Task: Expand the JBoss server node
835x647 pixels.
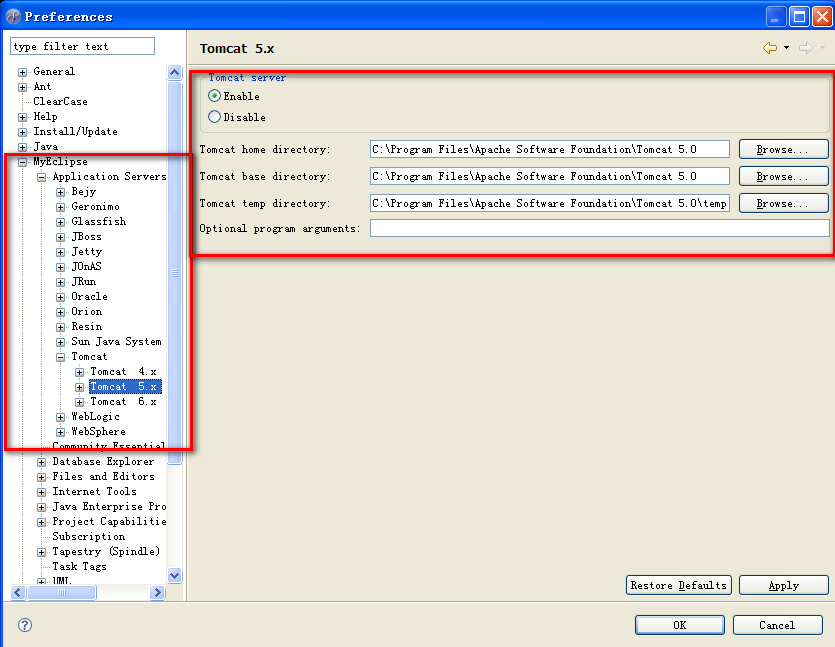Action: click(x=61, y=237)
